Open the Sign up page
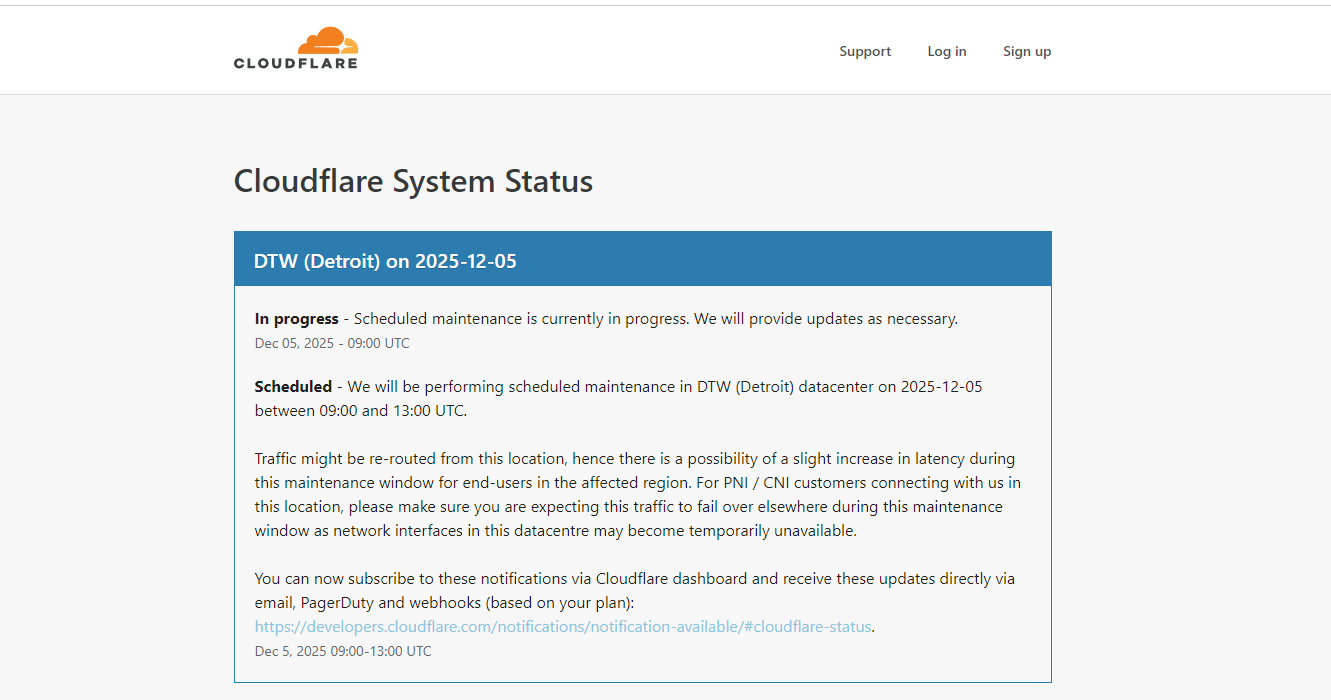 [1027, 51]
